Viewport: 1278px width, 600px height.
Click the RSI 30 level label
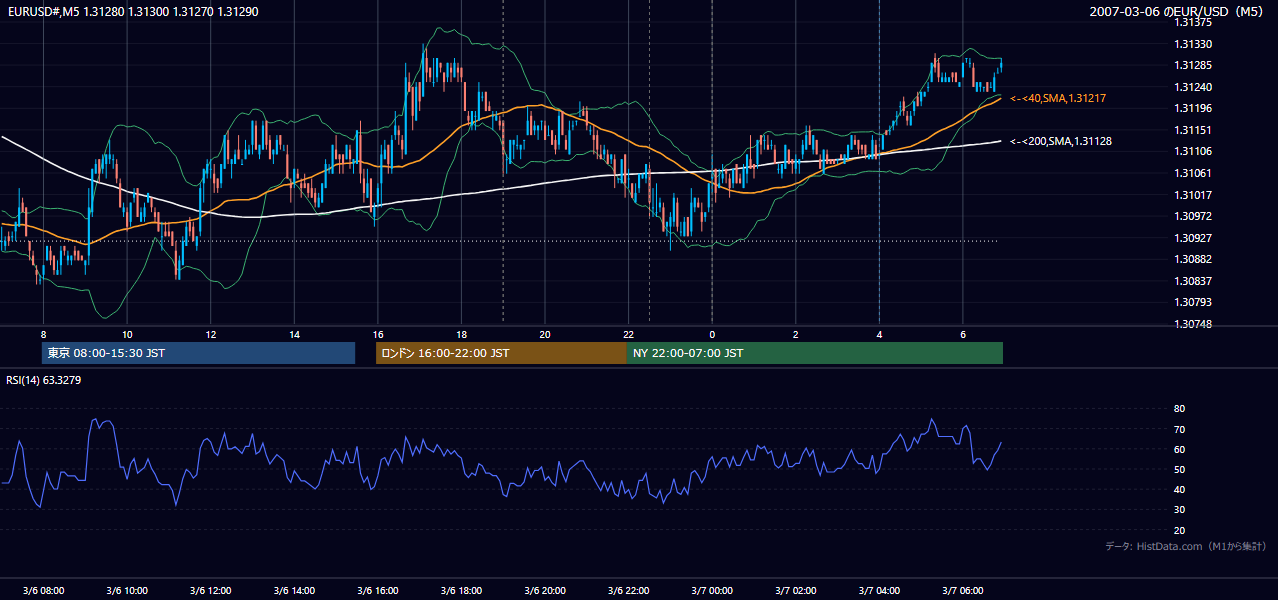[x=1179, y=510]
